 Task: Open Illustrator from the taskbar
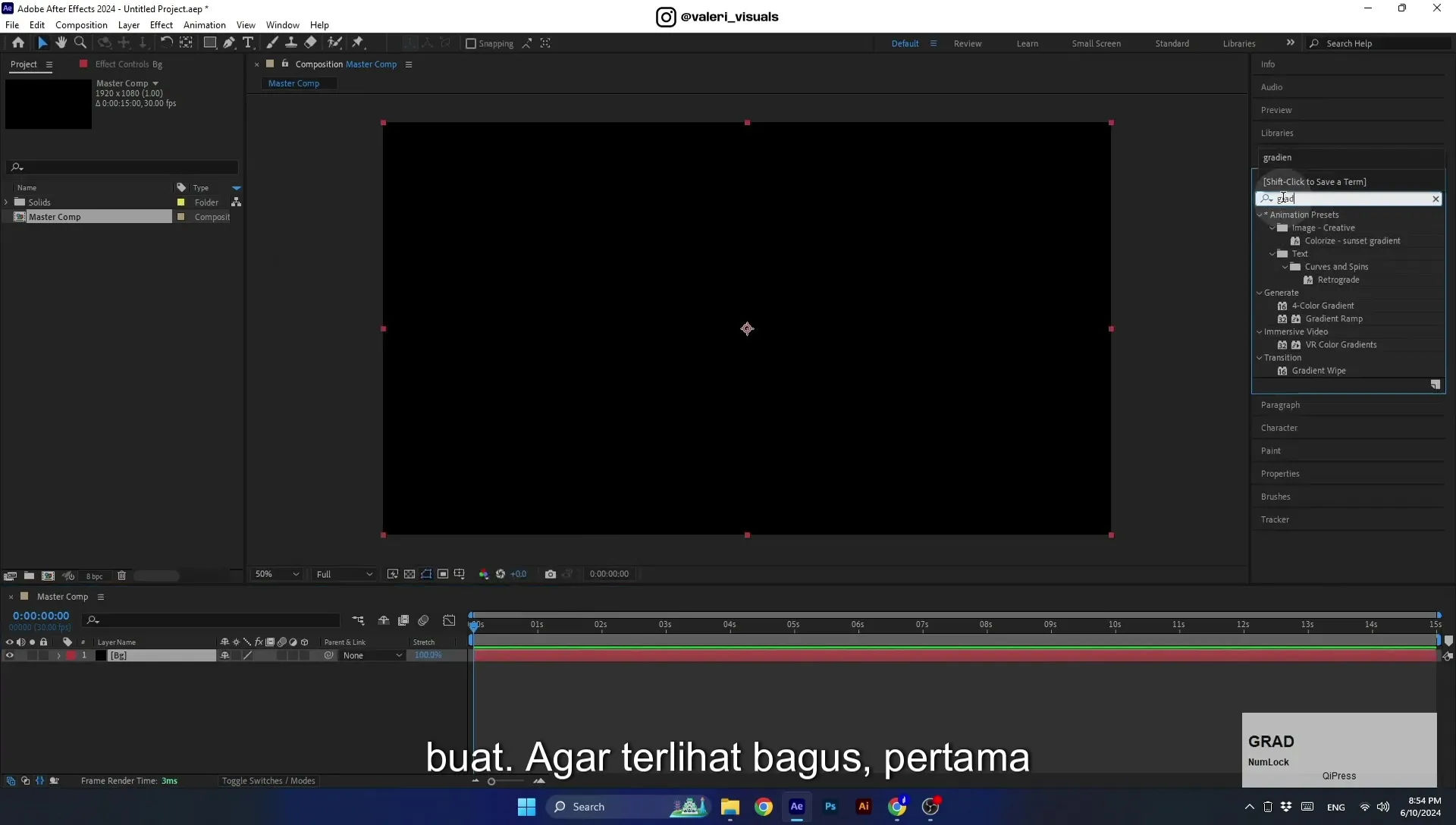864,807
